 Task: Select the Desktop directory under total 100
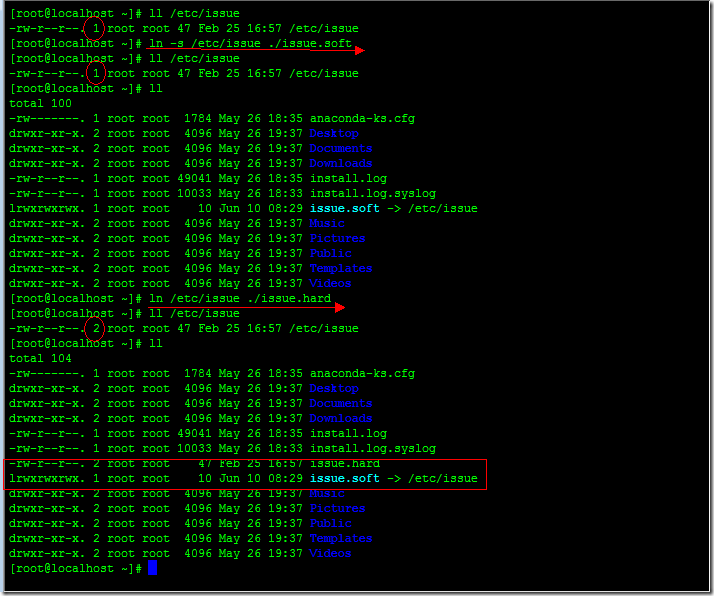point(334,134)
